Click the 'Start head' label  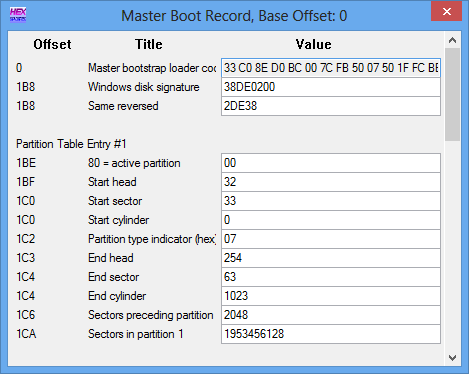point(112,182)
